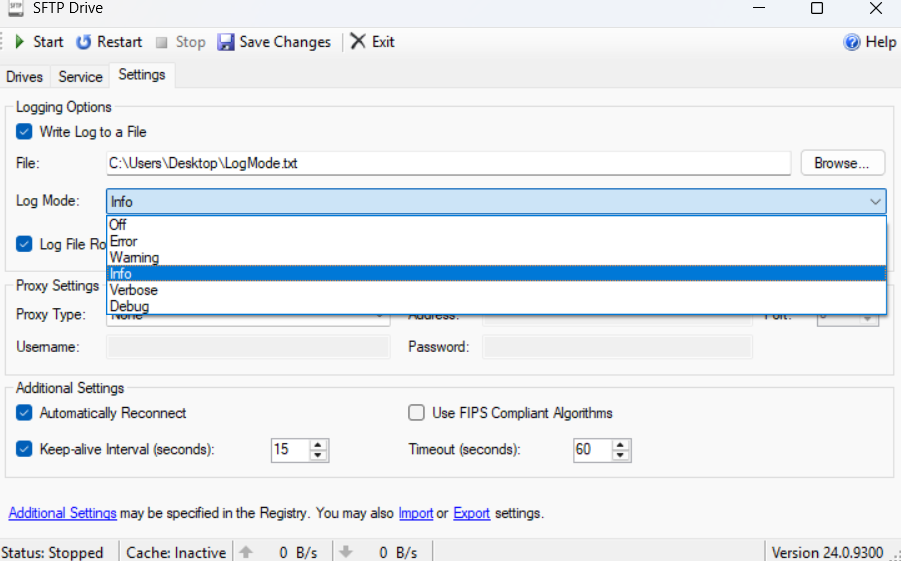Choose Off in Log Mode list
The width and height of the screenshot is (902, 562).
pyautogui.click(x=496, y=224)
